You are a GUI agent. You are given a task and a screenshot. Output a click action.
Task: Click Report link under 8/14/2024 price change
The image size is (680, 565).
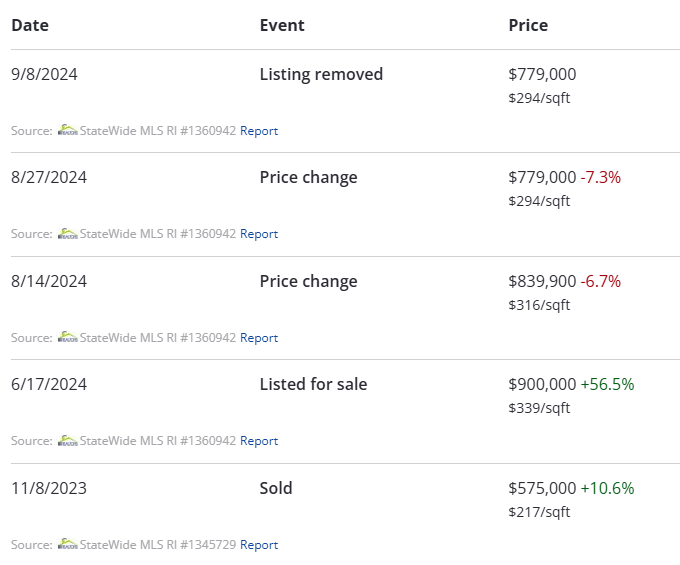pyautogui.click(x=259, y=338)
